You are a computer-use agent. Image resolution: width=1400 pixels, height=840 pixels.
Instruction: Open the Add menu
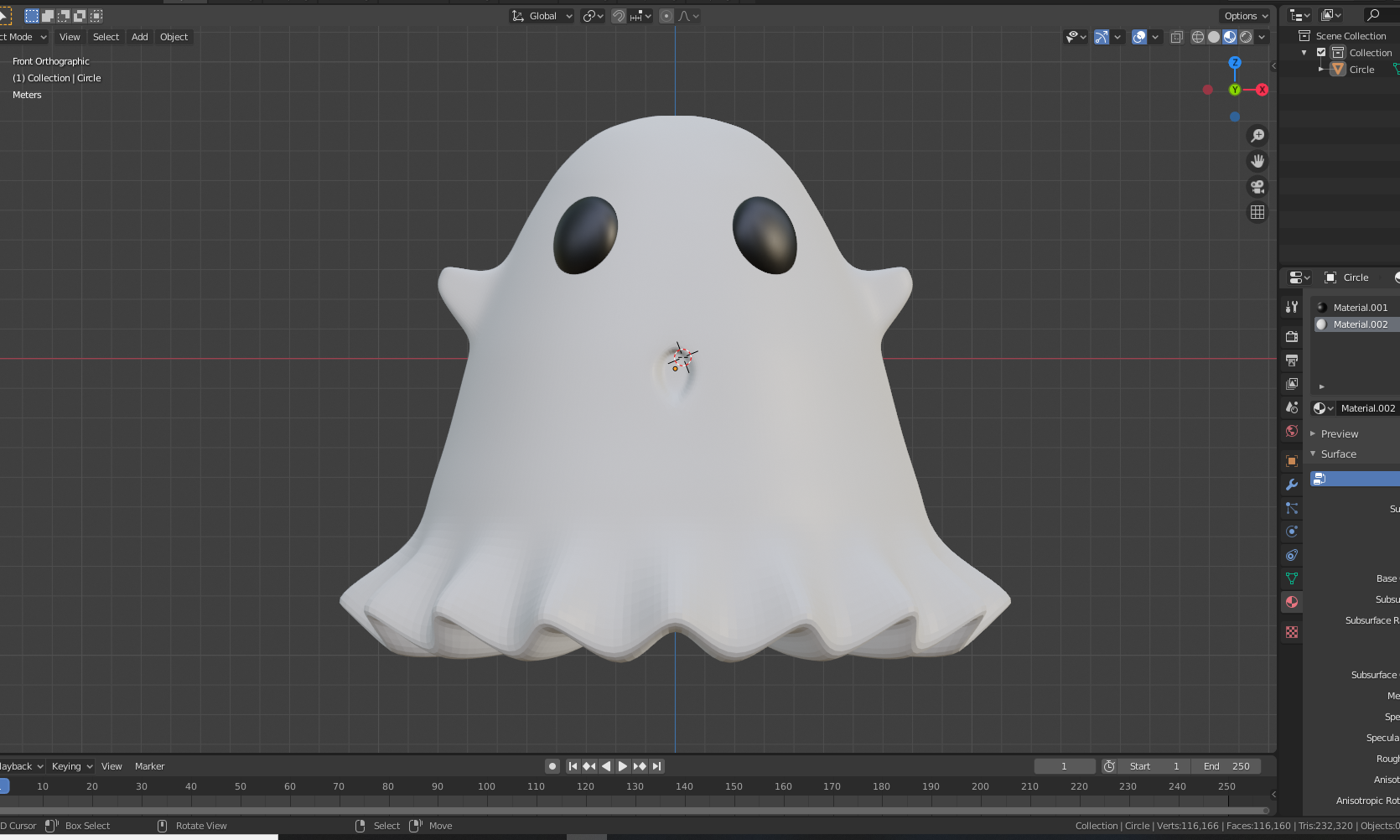[x=139, y=37]
